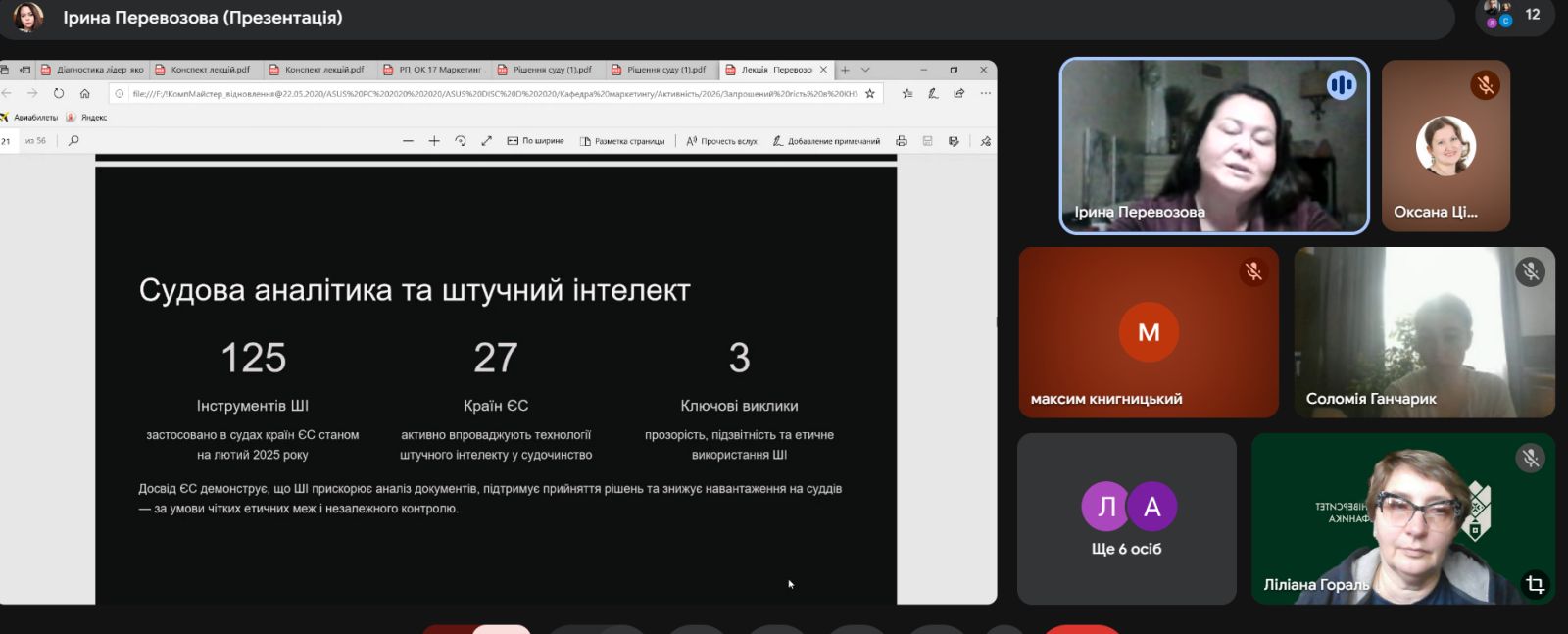
Task: Switch to 'Діагностика лідер_яко' tab
Action: coord(92,70)
